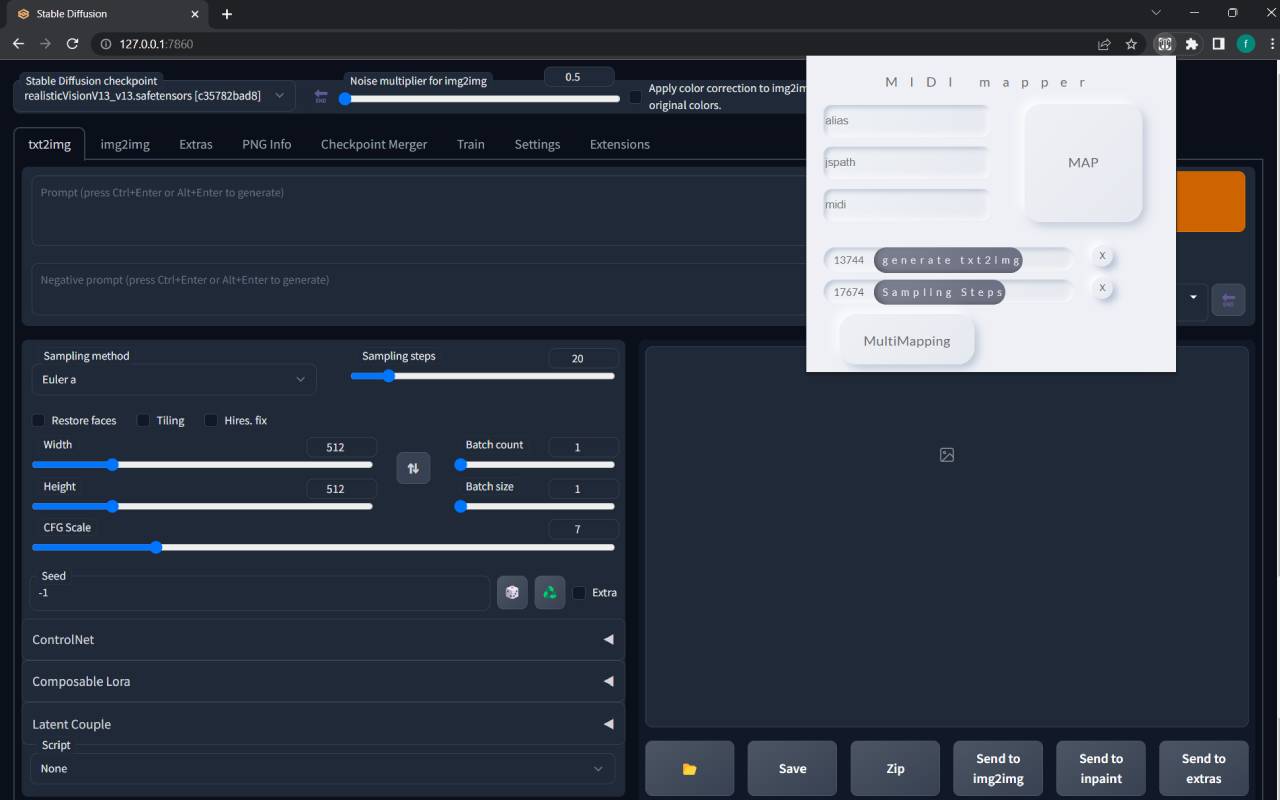Collapse the ControlNet section
This screenshot has width=1280, height=800.
tap(608, 639)
